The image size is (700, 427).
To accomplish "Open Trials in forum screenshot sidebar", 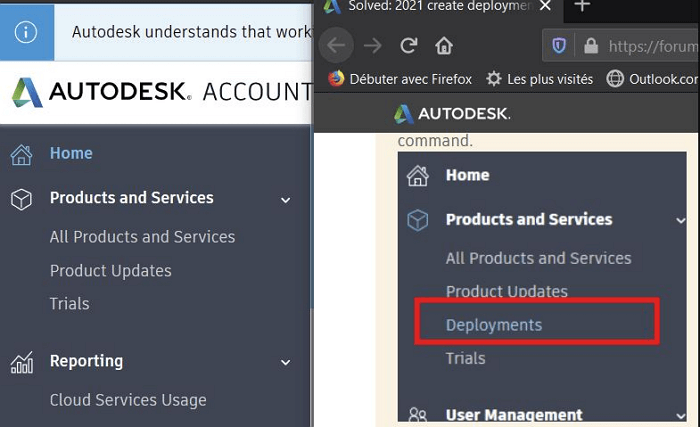I will tap(465, 358).
